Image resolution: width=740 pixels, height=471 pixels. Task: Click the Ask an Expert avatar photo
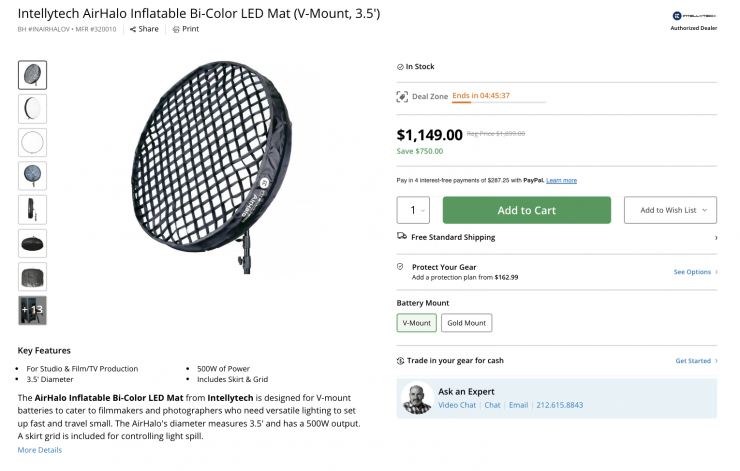point(419,398)
